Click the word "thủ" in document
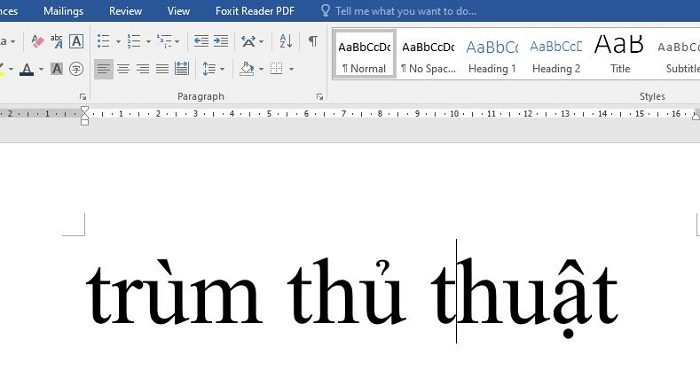Screen dimensions: 700x375 coord(346,292)
